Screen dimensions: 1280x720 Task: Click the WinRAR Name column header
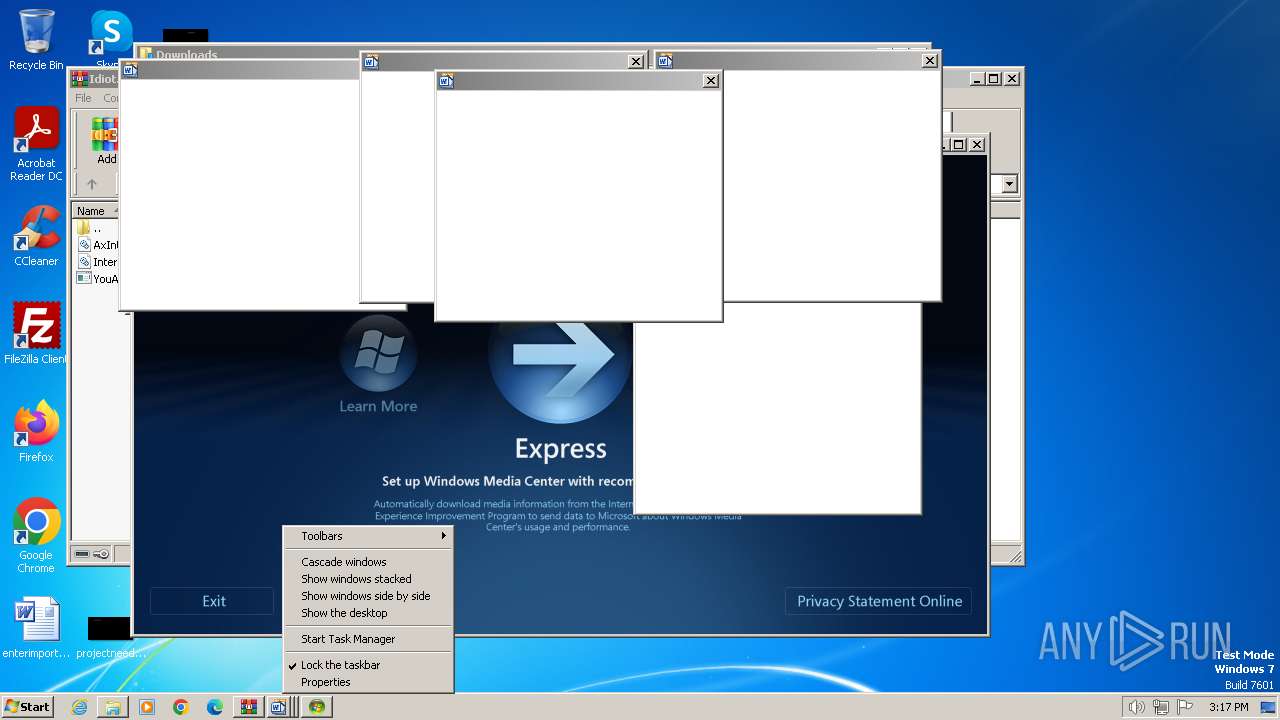click(x=94, y=211)
